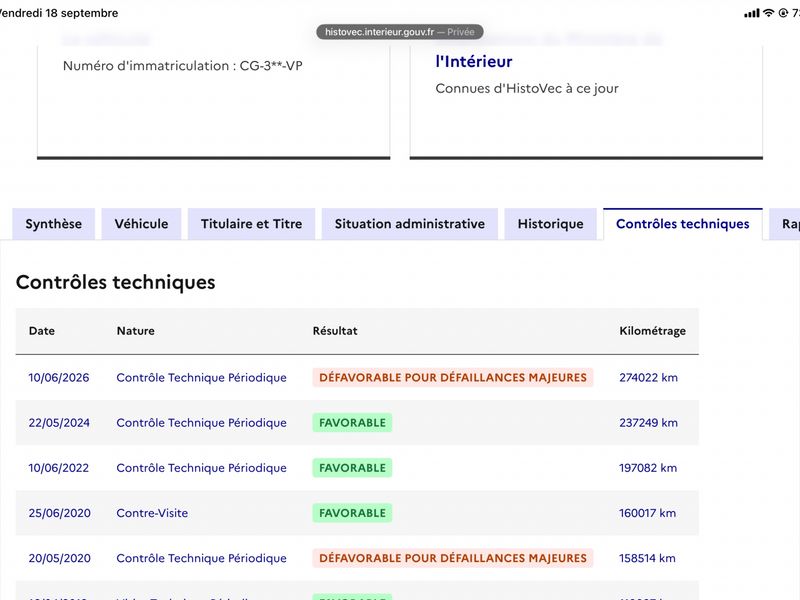Tap the histovec.interieur.gouv.fr address pill
The height and width of the screenshot is (600, 800).
(x=399, y=32)
